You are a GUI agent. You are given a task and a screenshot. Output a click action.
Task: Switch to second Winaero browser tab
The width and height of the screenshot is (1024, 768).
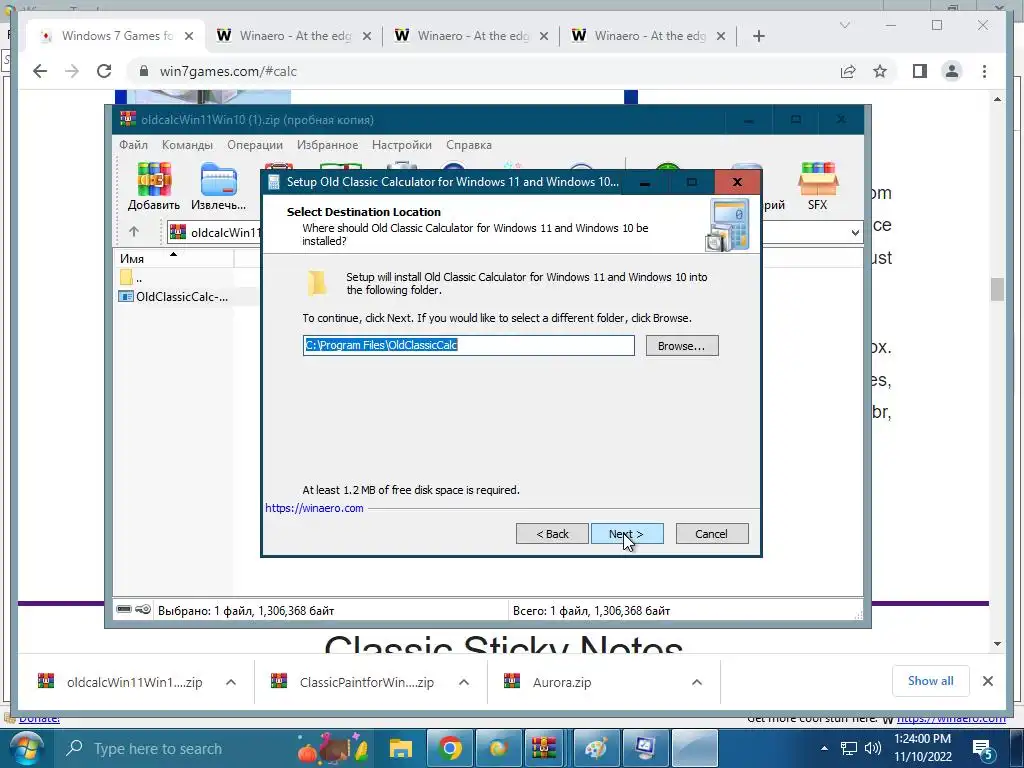pyautogui.click(x=470, y=36)
